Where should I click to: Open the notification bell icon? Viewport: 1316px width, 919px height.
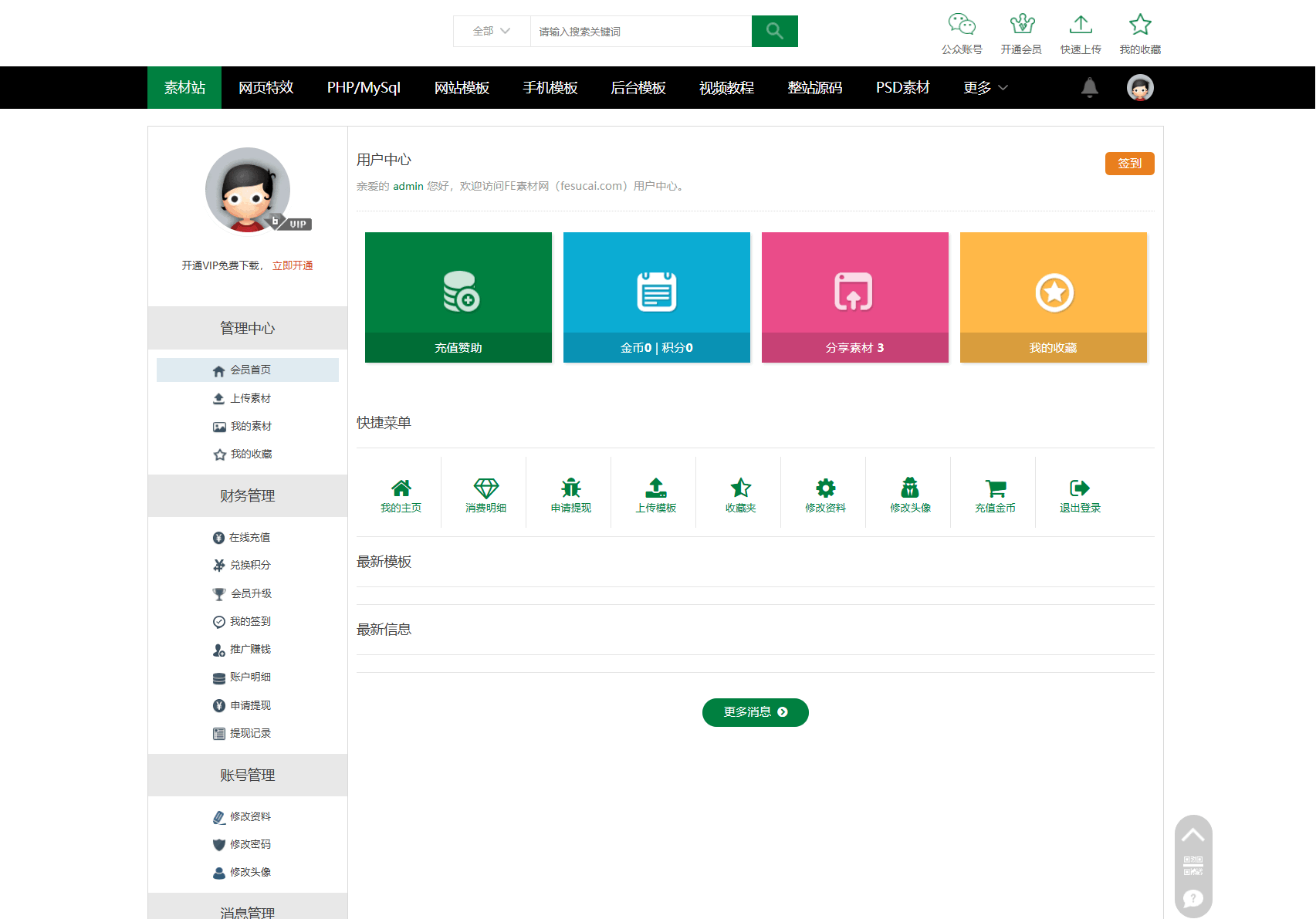click(1090, 87)
